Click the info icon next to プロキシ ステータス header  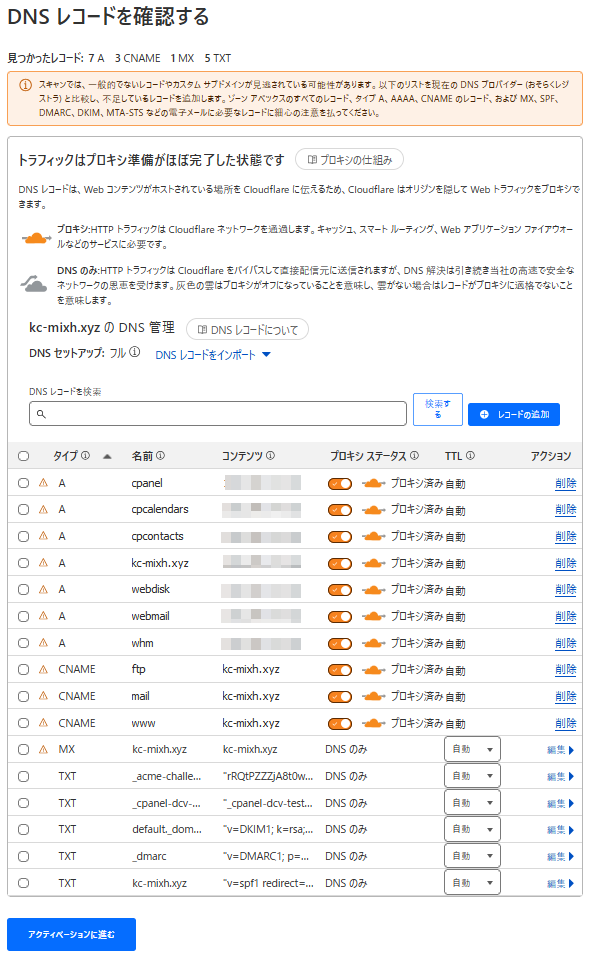click(x=414, y=456)
